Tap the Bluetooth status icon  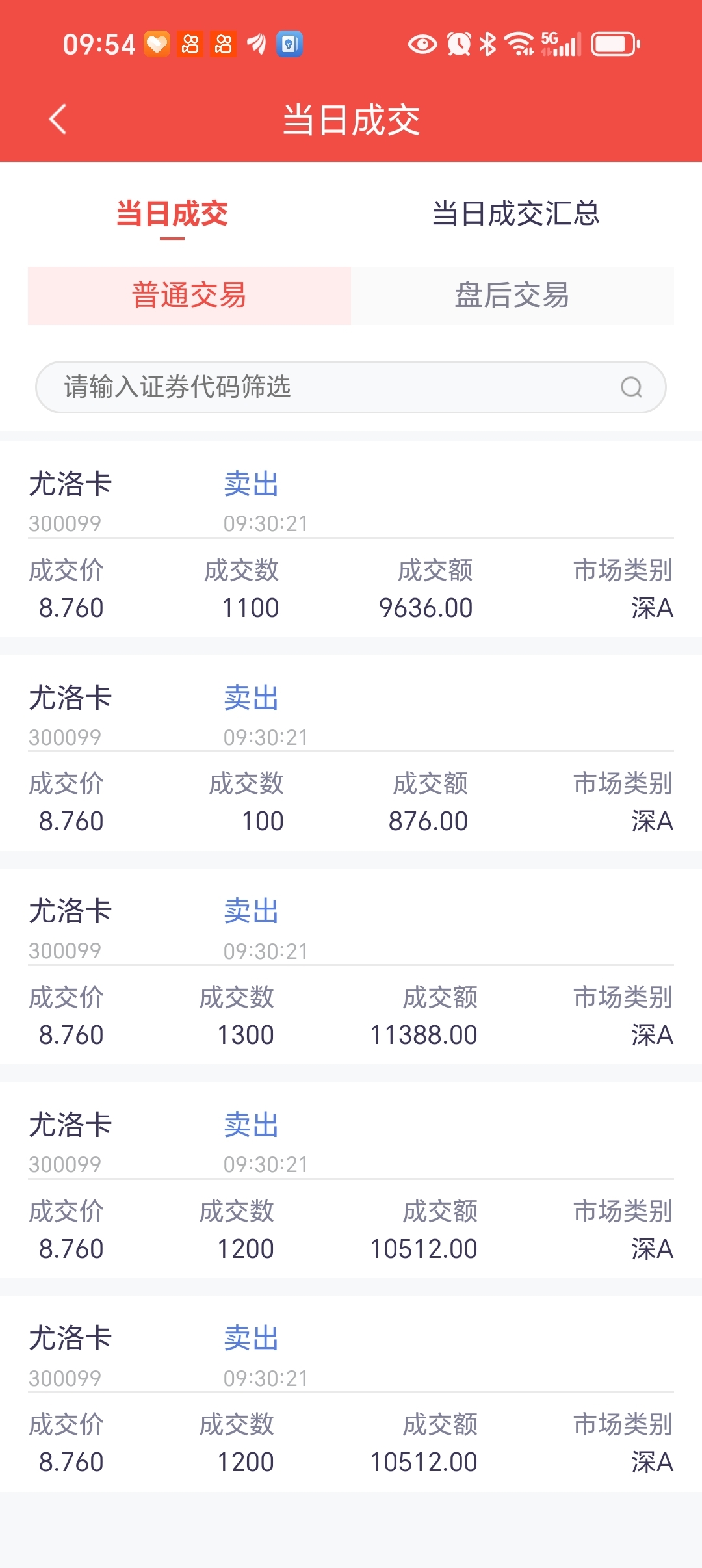click(x=487, y=44)
